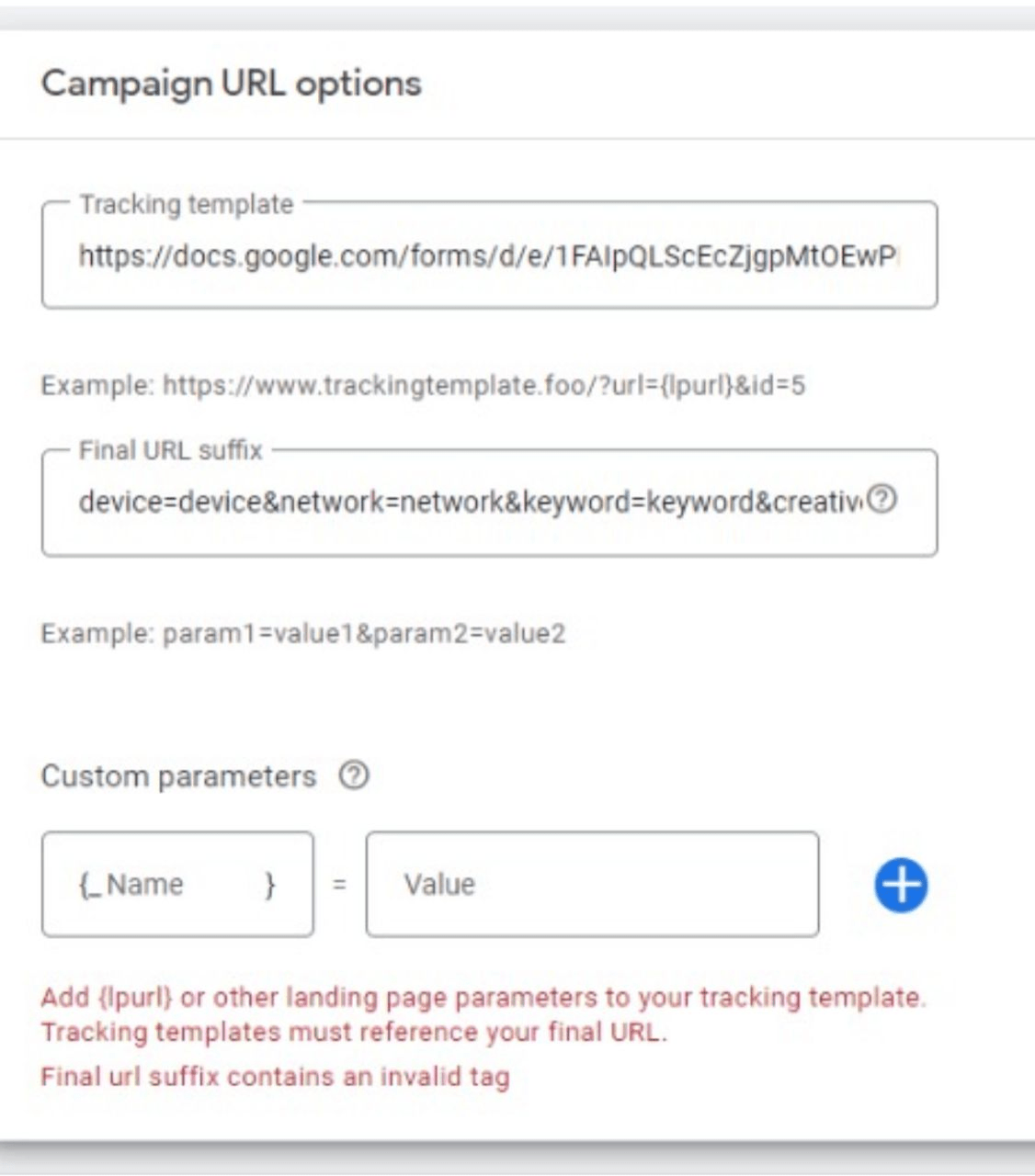Viewport: 1035px width, 1176px height.
Task: Click the divider line below Campaign URL options
Action: [517, 140]
